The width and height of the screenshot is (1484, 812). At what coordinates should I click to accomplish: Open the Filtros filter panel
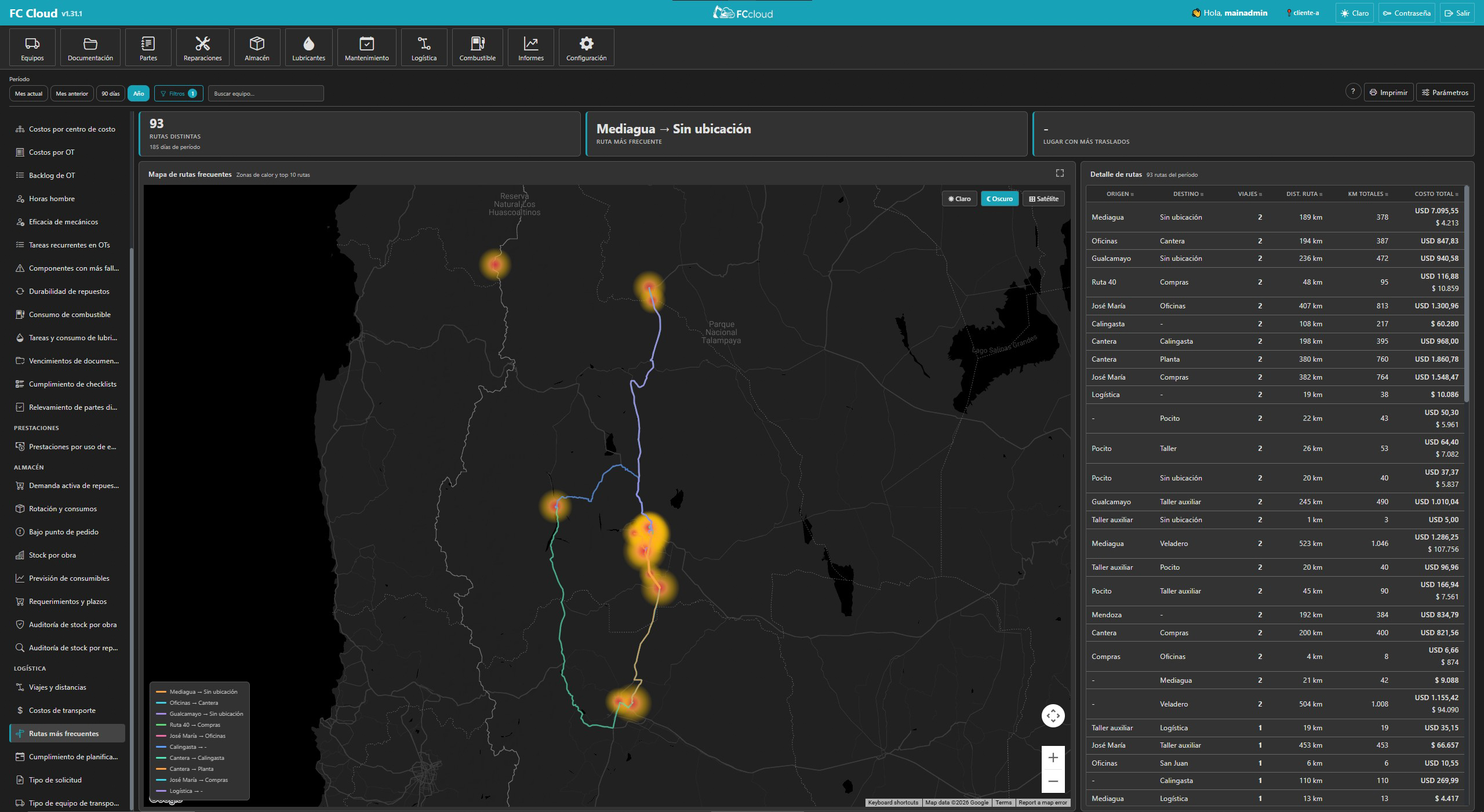click(179, 93)
